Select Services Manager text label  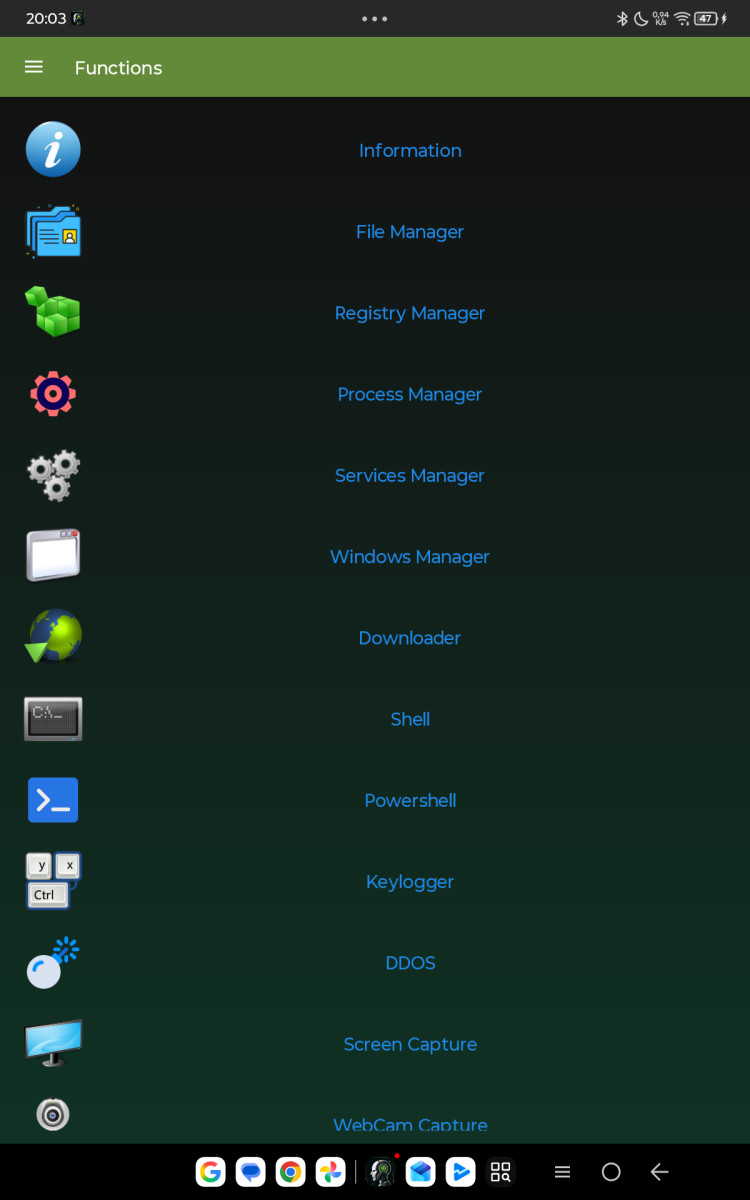(410, 475)
